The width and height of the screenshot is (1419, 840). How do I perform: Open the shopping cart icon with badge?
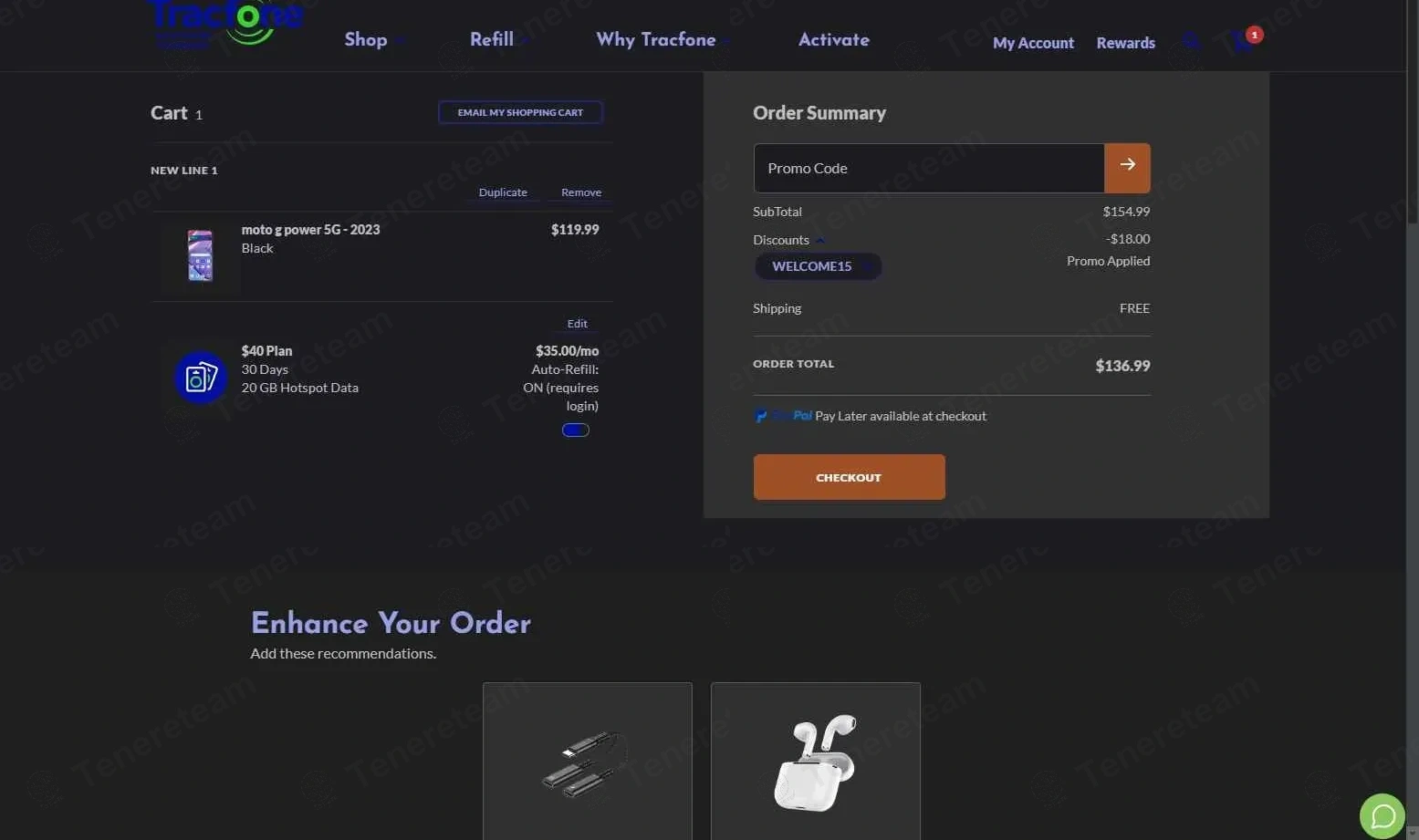[1245, 40]
